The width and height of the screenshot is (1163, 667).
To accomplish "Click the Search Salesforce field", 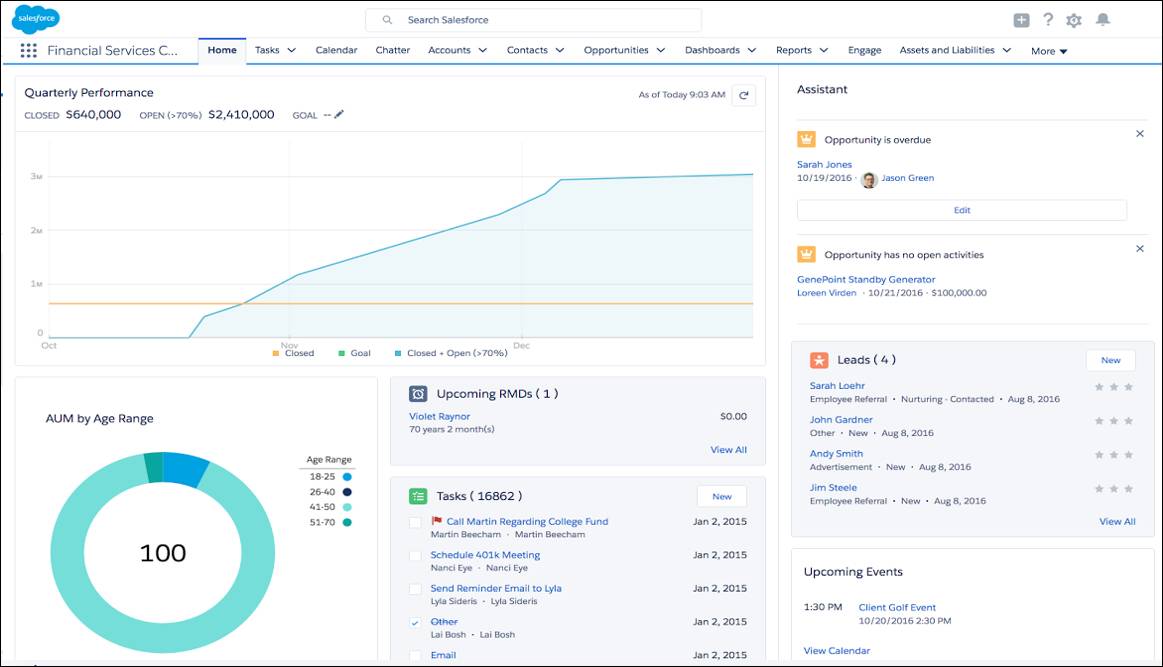I will point(533,20).
